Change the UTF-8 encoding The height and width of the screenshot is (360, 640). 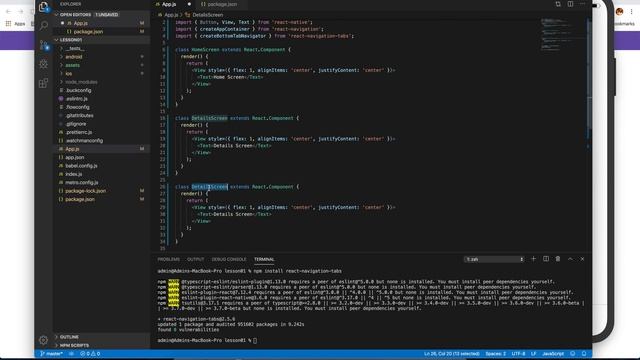click(x=518, y=353)
